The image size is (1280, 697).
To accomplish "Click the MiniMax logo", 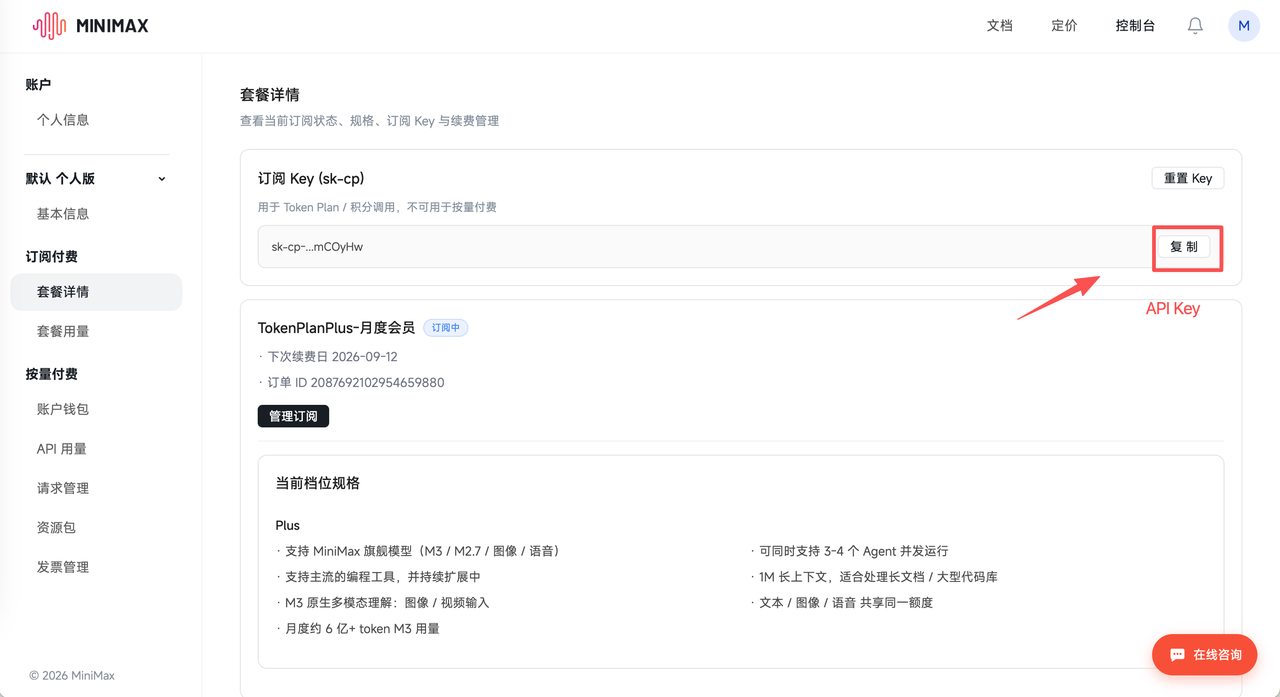I will (x=90, y=26).
